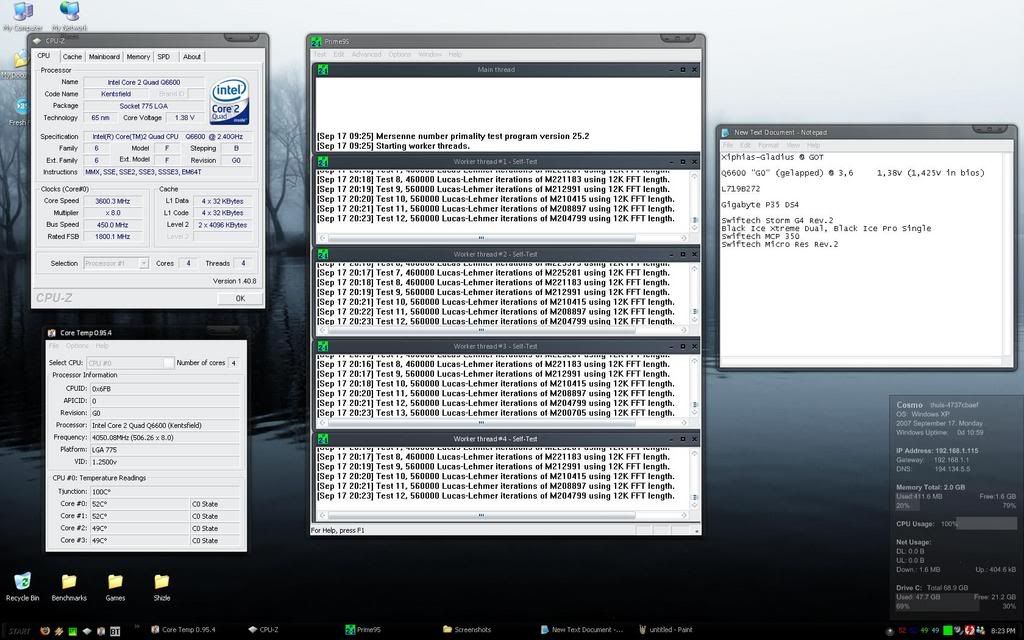Click the OK button in CPU-Z
The width and height of the screenshot is (1024, 640).
tap(240, 298)
